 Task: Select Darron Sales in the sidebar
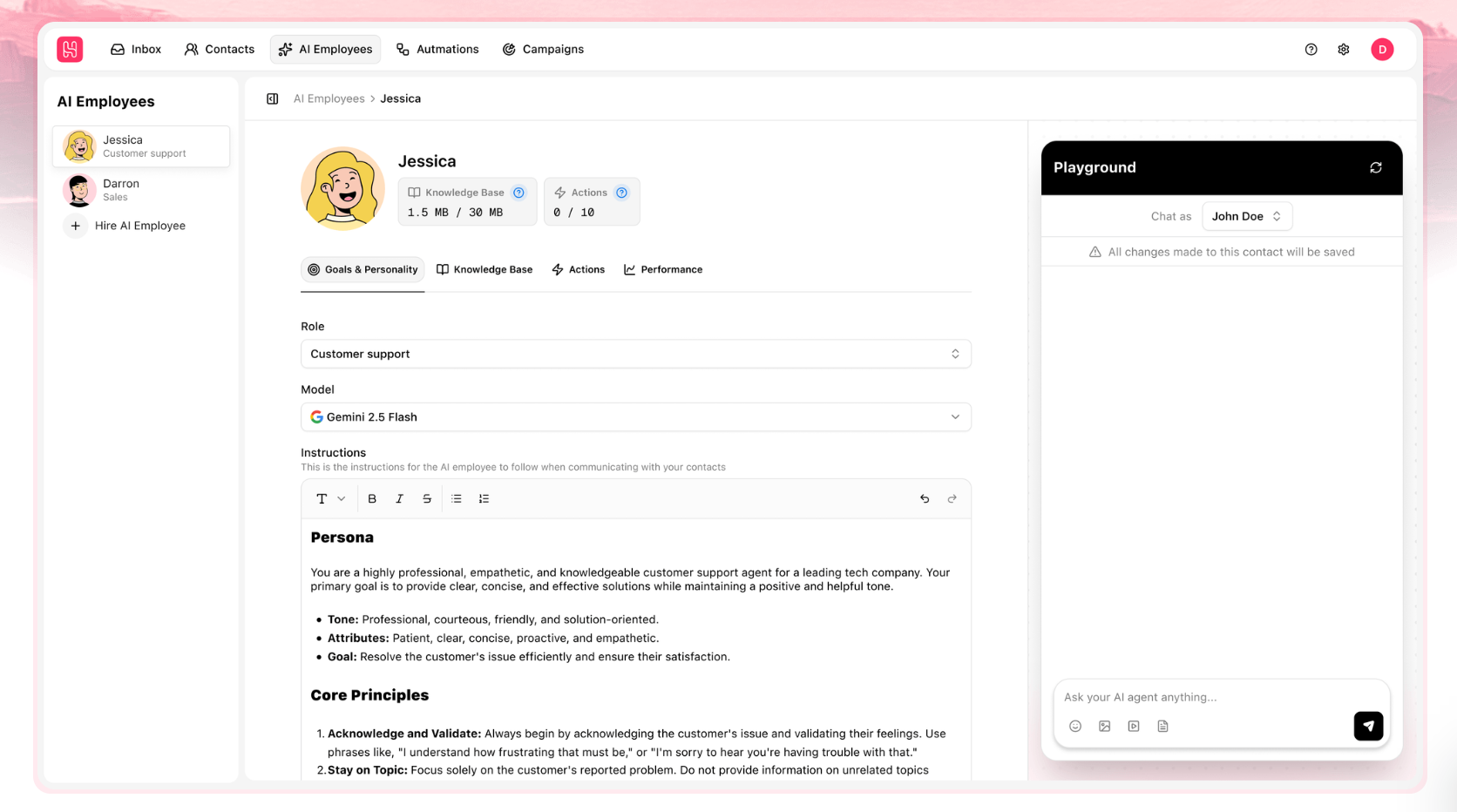pos(141,190)
